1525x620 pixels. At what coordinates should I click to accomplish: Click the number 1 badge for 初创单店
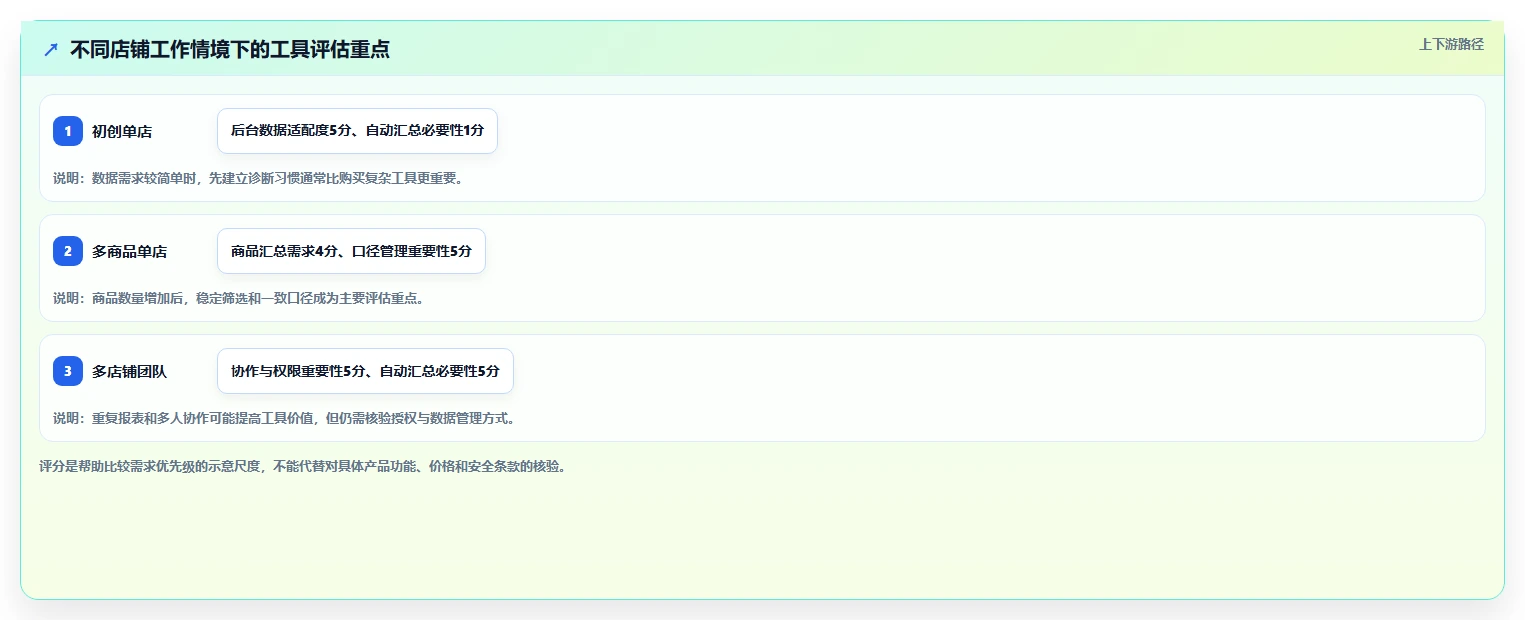[68, 131]
